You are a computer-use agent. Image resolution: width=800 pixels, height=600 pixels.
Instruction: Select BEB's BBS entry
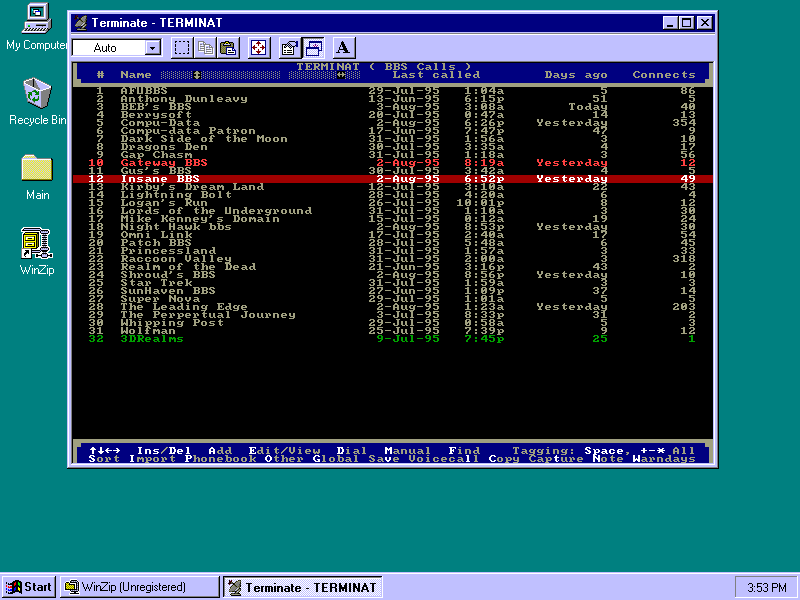(393, 107)
